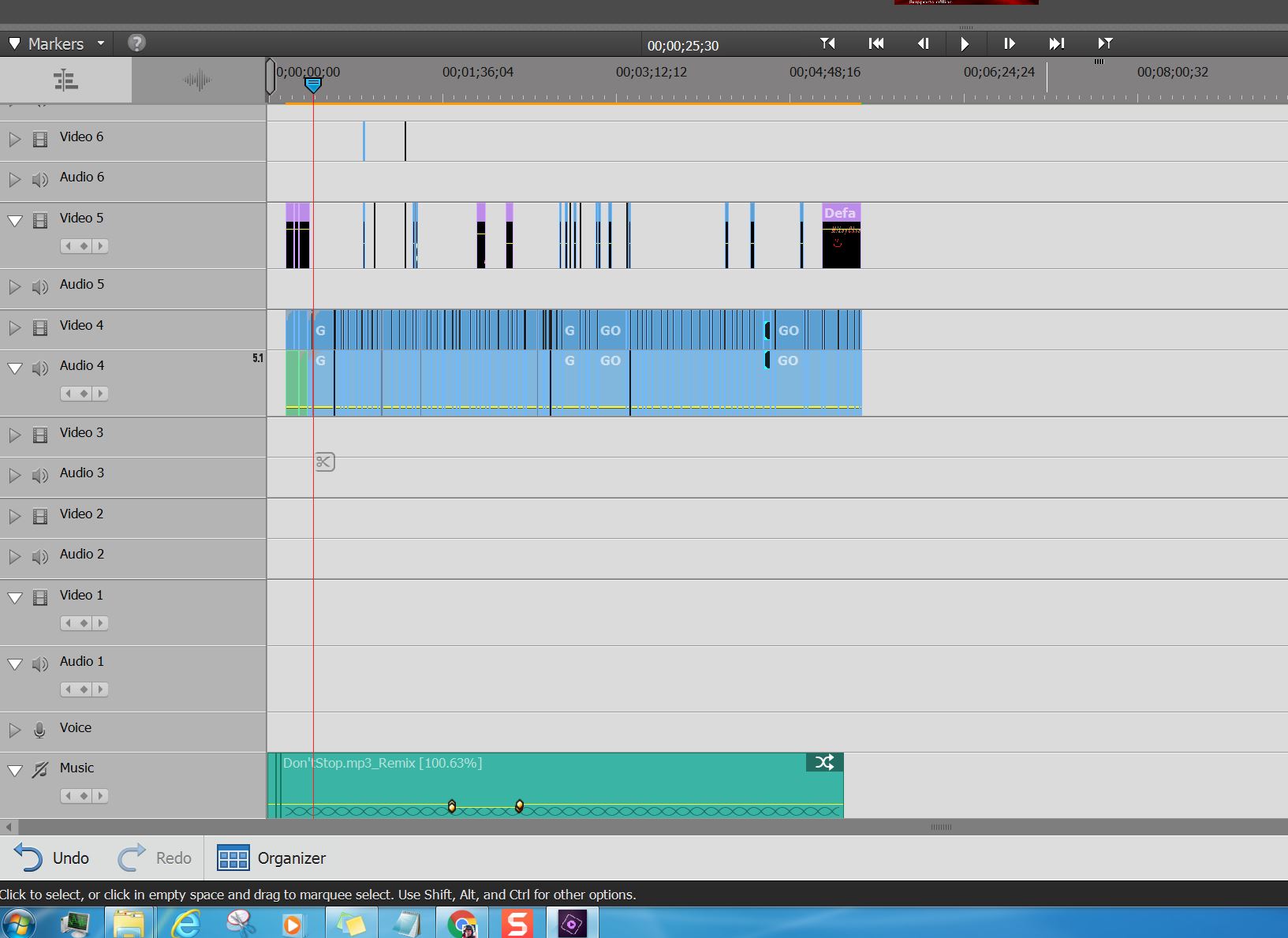This screenshot has width=1288, height=938.
Task: Select second volume keyframe on music clip
Action: click(519, 805)
